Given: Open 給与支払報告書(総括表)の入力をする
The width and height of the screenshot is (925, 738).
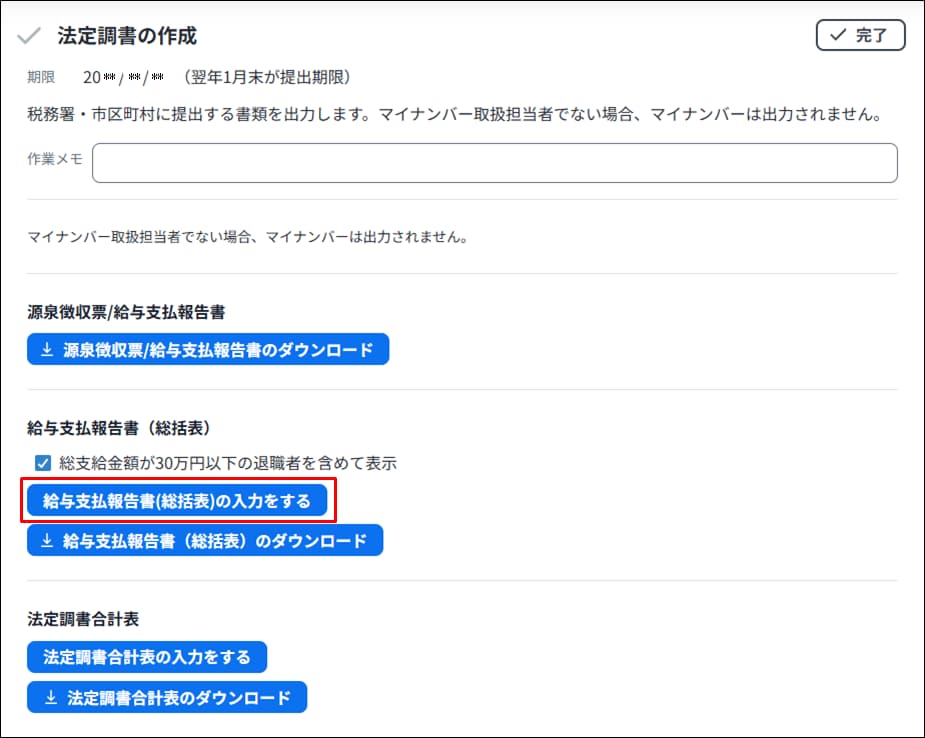Looking at the screenshot, I should click(177, 501).
